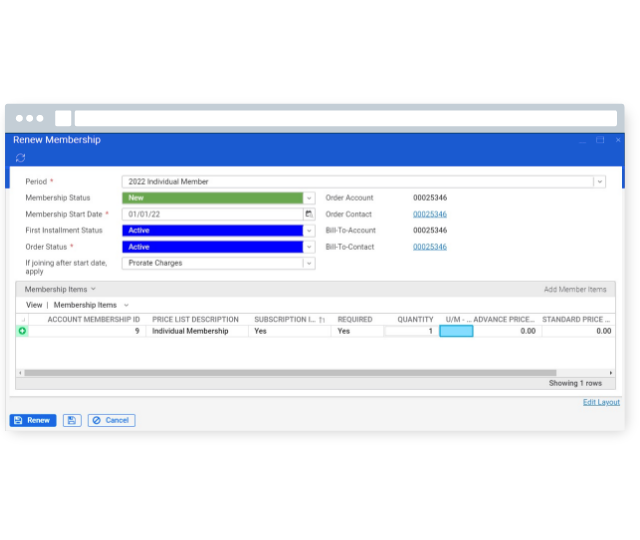Open the Membership Start Date calendar picker
640x540 pixels.
point(309,214)
